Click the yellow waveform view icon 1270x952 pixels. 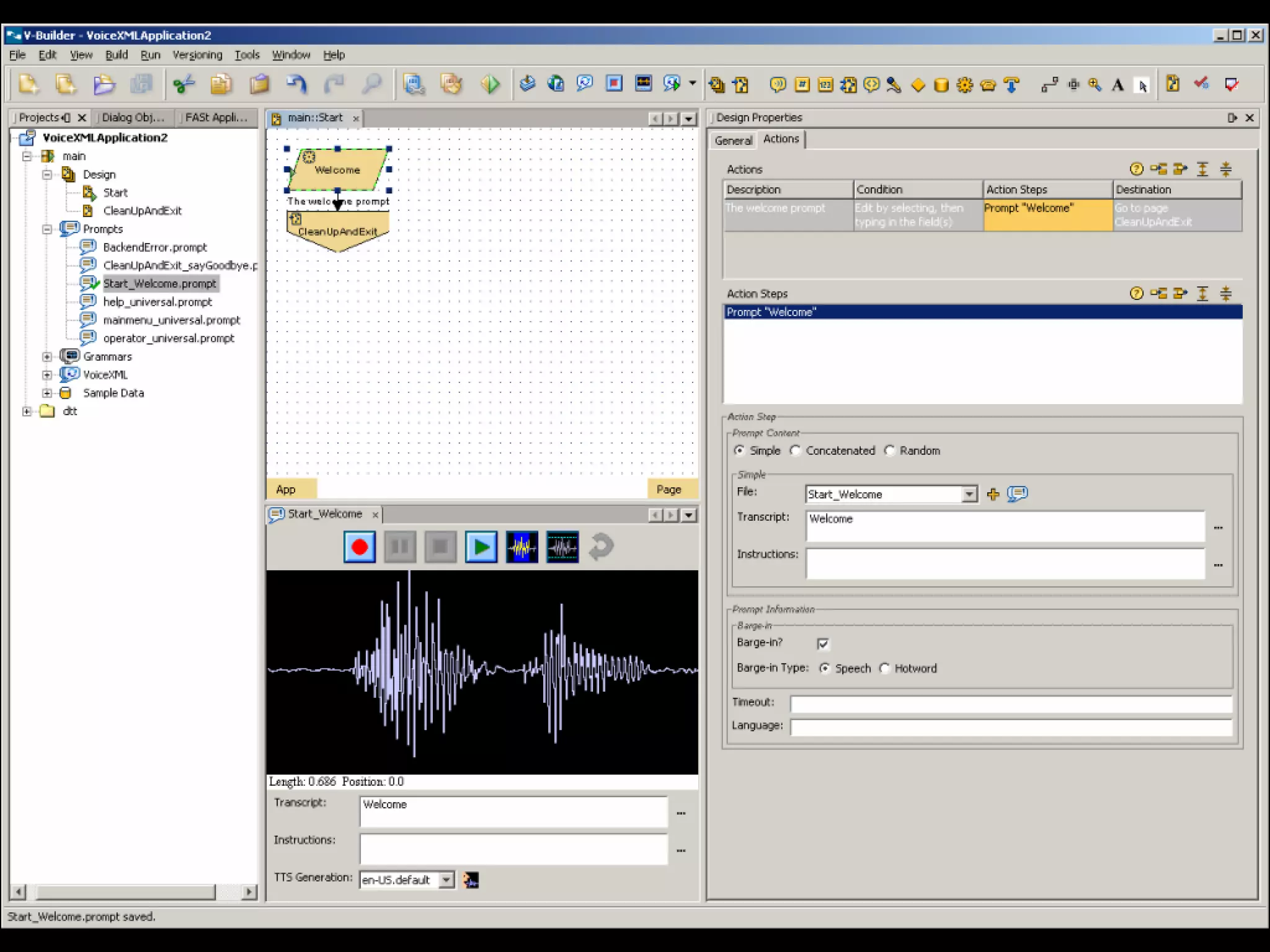[522, 547]
